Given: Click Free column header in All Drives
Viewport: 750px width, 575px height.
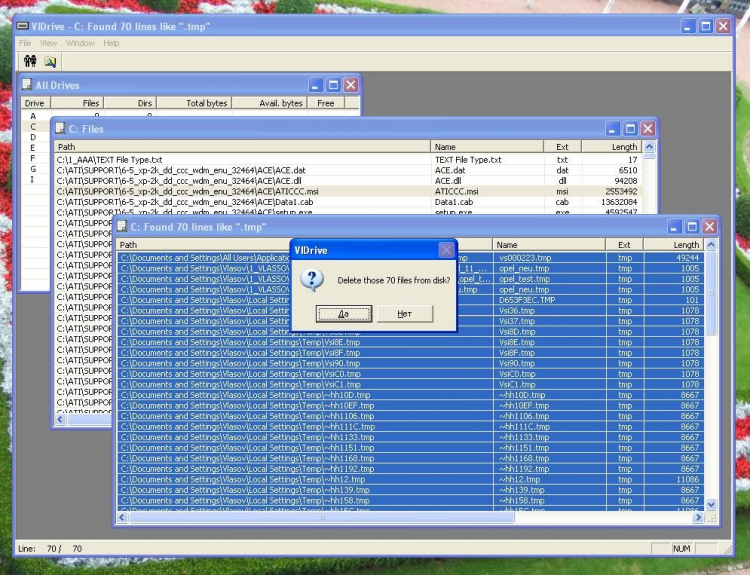Looking at the screenshot, I should tap(326, 103).
